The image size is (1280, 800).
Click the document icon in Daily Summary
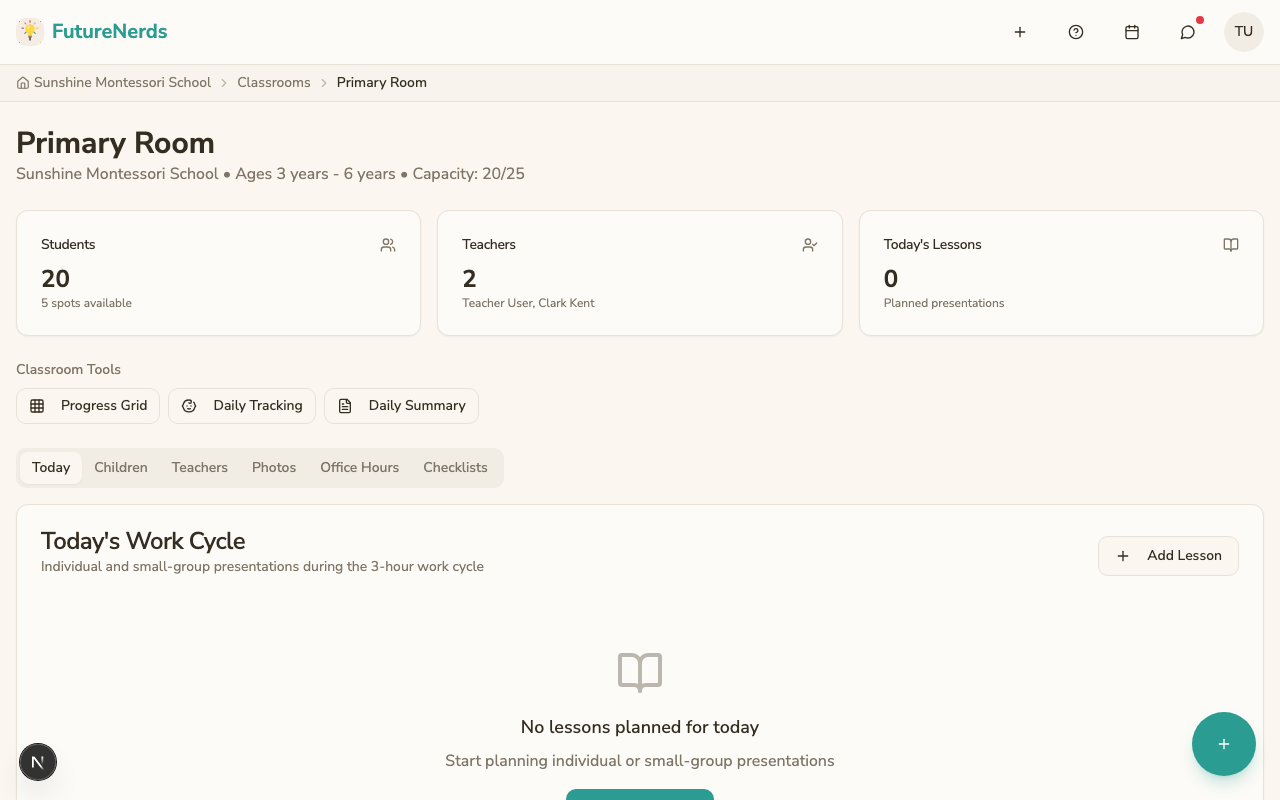click(346, 405)
